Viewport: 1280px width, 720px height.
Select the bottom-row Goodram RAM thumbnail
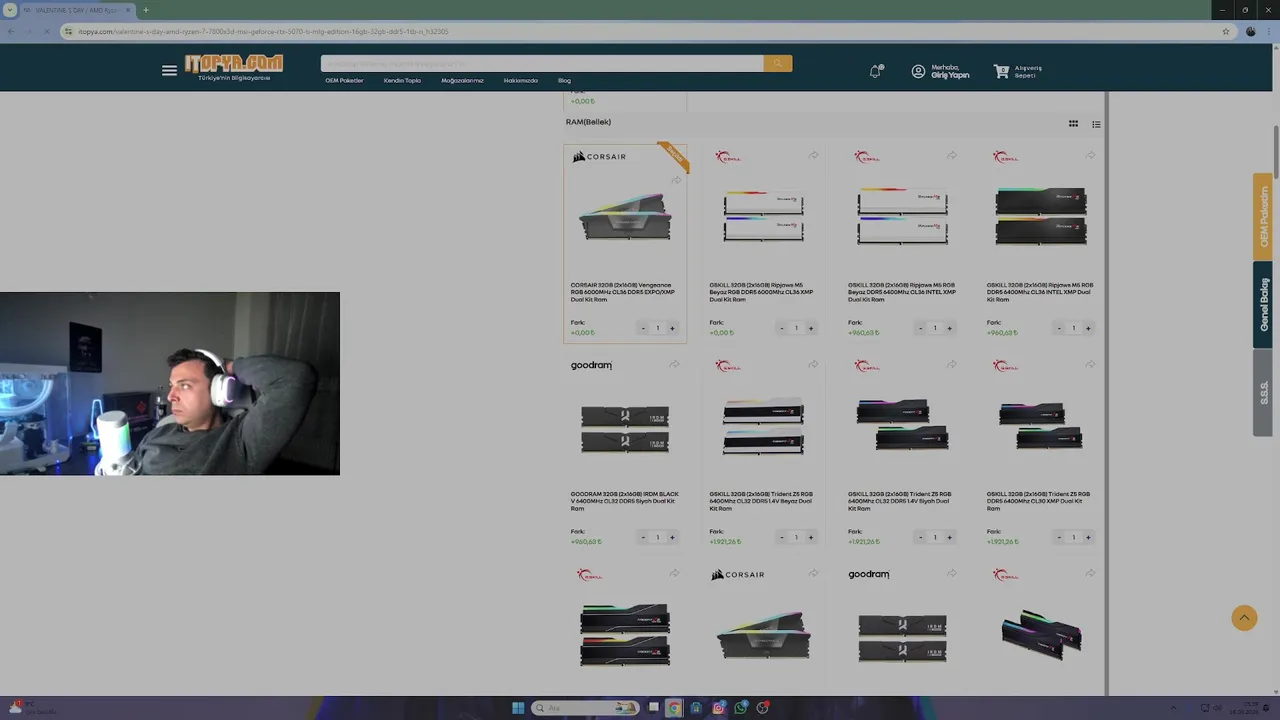902,638
